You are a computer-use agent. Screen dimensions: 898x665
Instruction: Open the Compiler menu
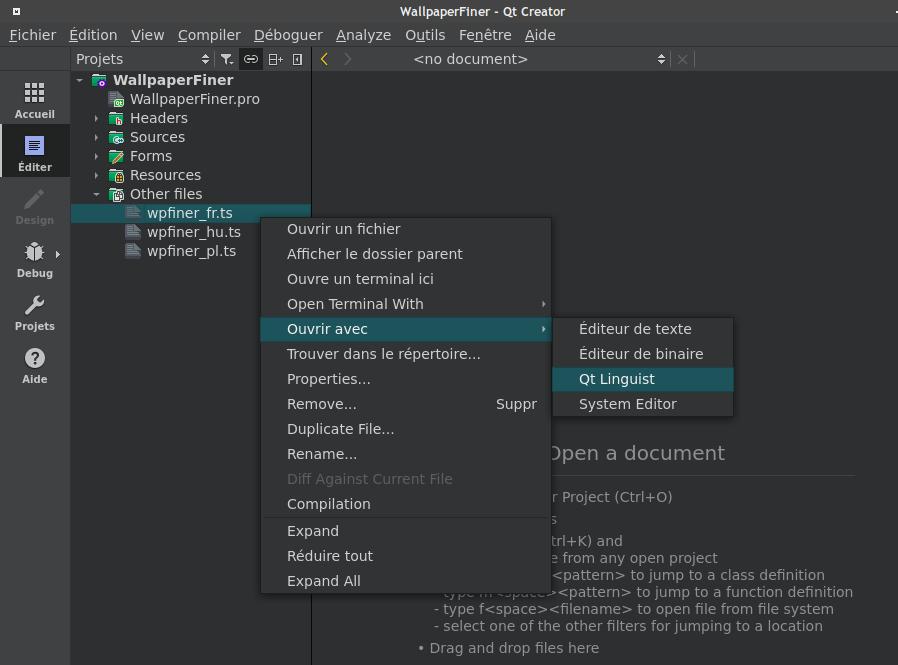pyautogui.click(x=209, y=35)
